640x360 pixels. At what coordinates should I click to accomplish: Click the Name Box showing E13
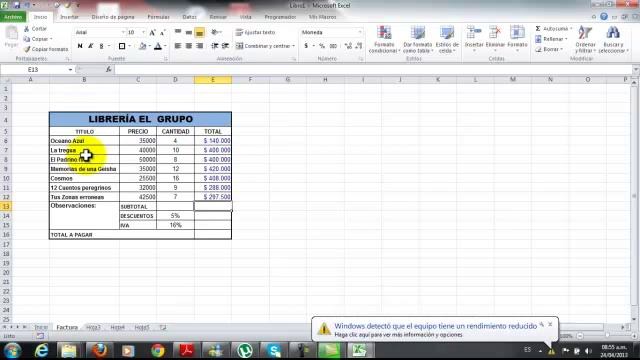tap(34, 70)
